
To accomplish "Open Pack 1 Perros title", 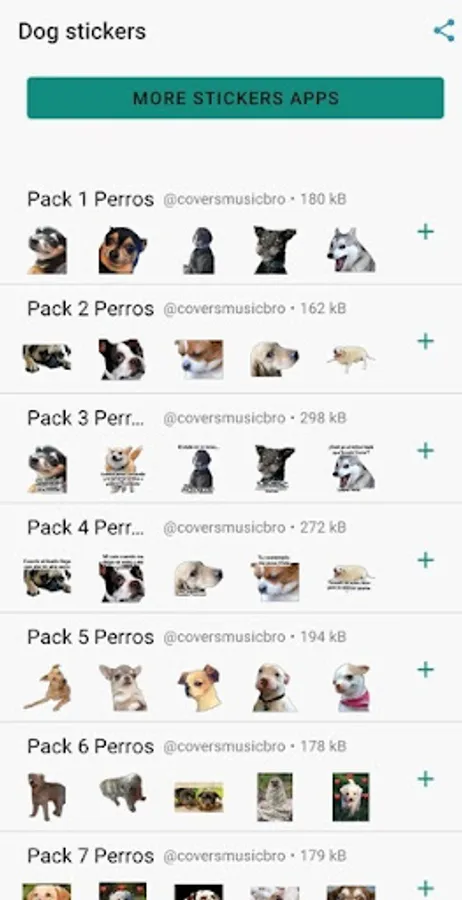I will [x=91, y=199].
